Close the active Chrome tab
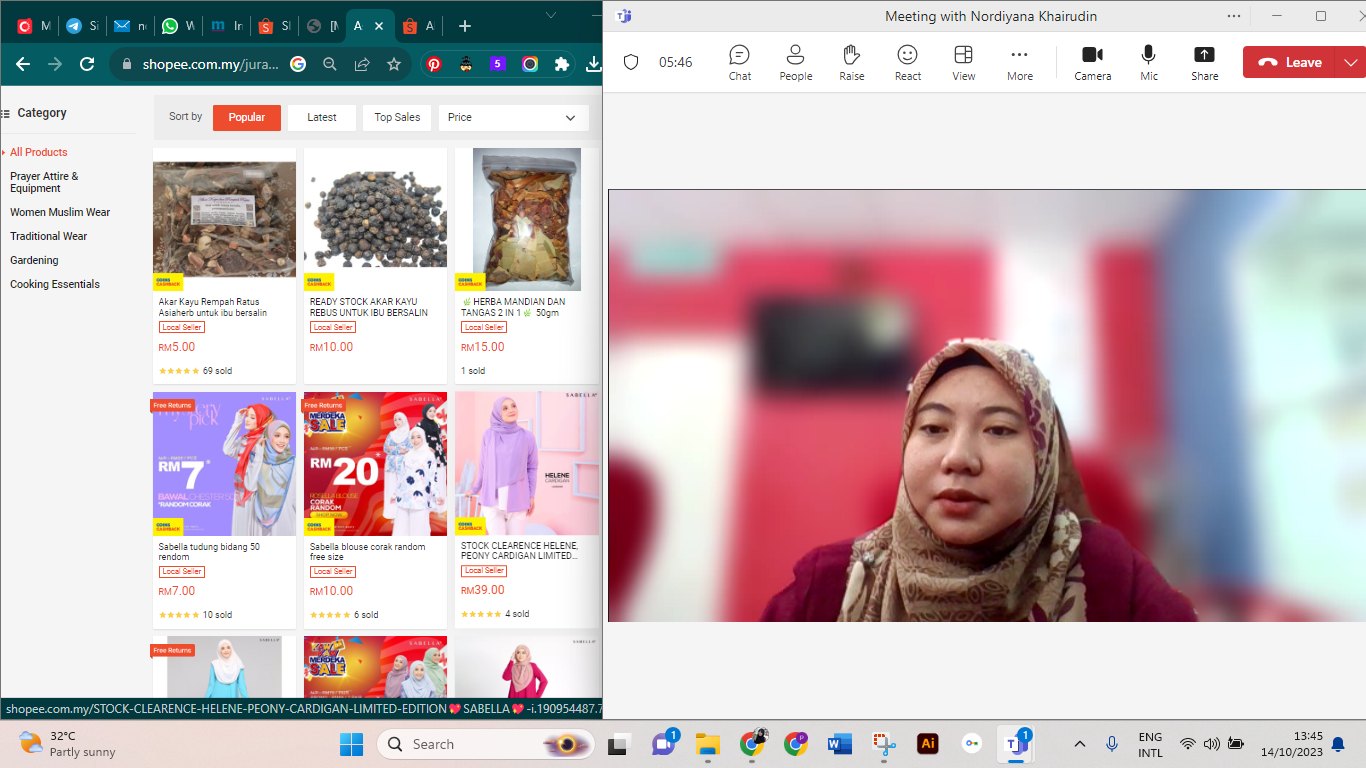The width and height of the screenshot is (1366, 768). coord(381,26)
